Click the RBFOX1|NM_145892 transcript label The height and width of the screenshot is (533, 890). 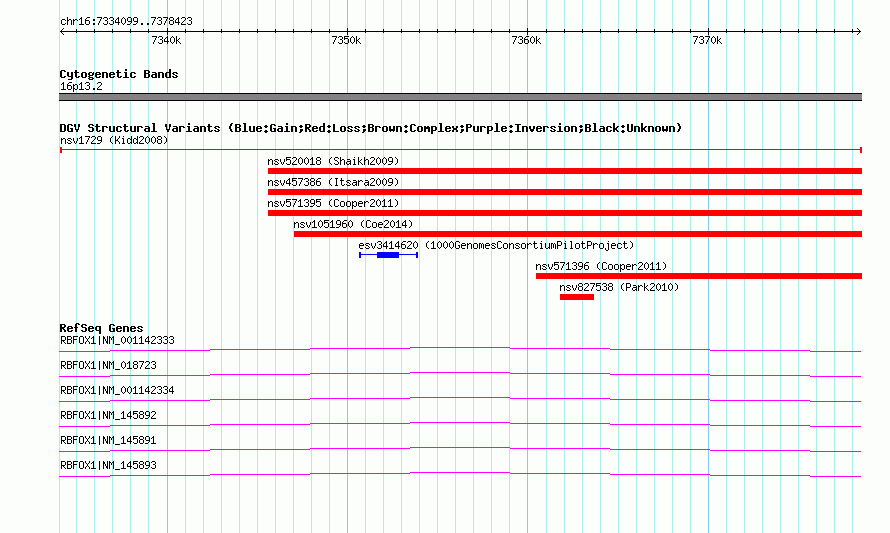tap(108, 416)
